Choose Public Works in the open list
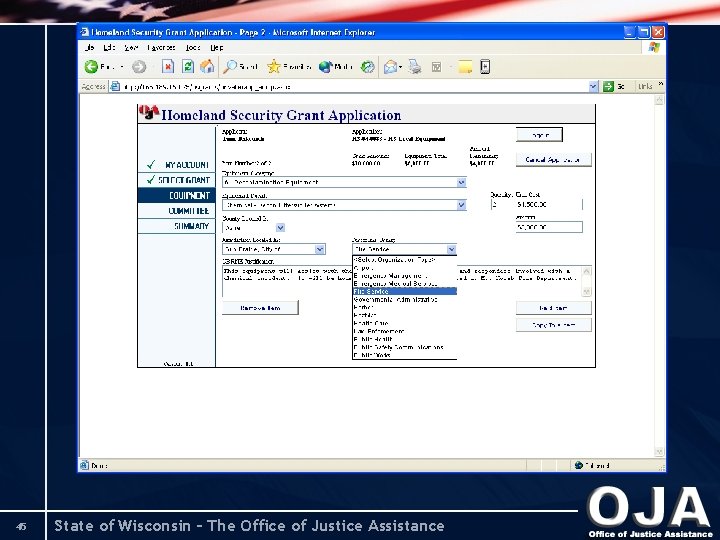The height and width of the screenshot is (540, 720). 405,355
